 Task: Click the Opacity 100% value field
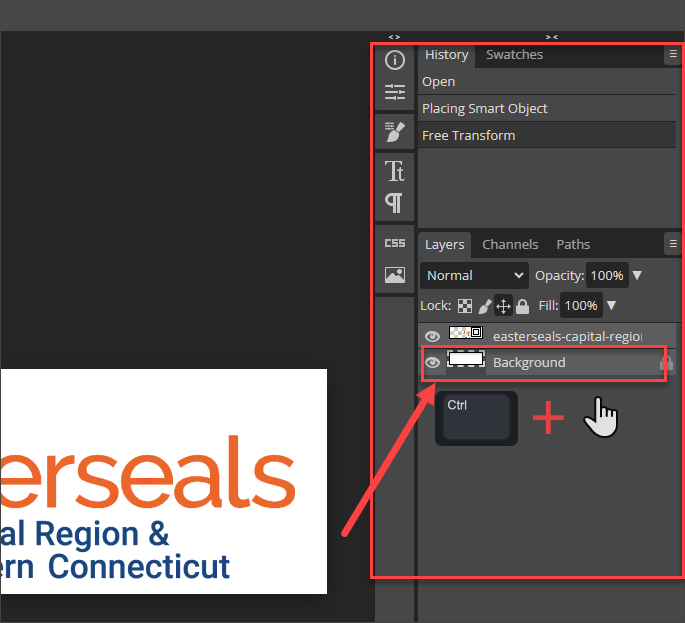[607, 275]
